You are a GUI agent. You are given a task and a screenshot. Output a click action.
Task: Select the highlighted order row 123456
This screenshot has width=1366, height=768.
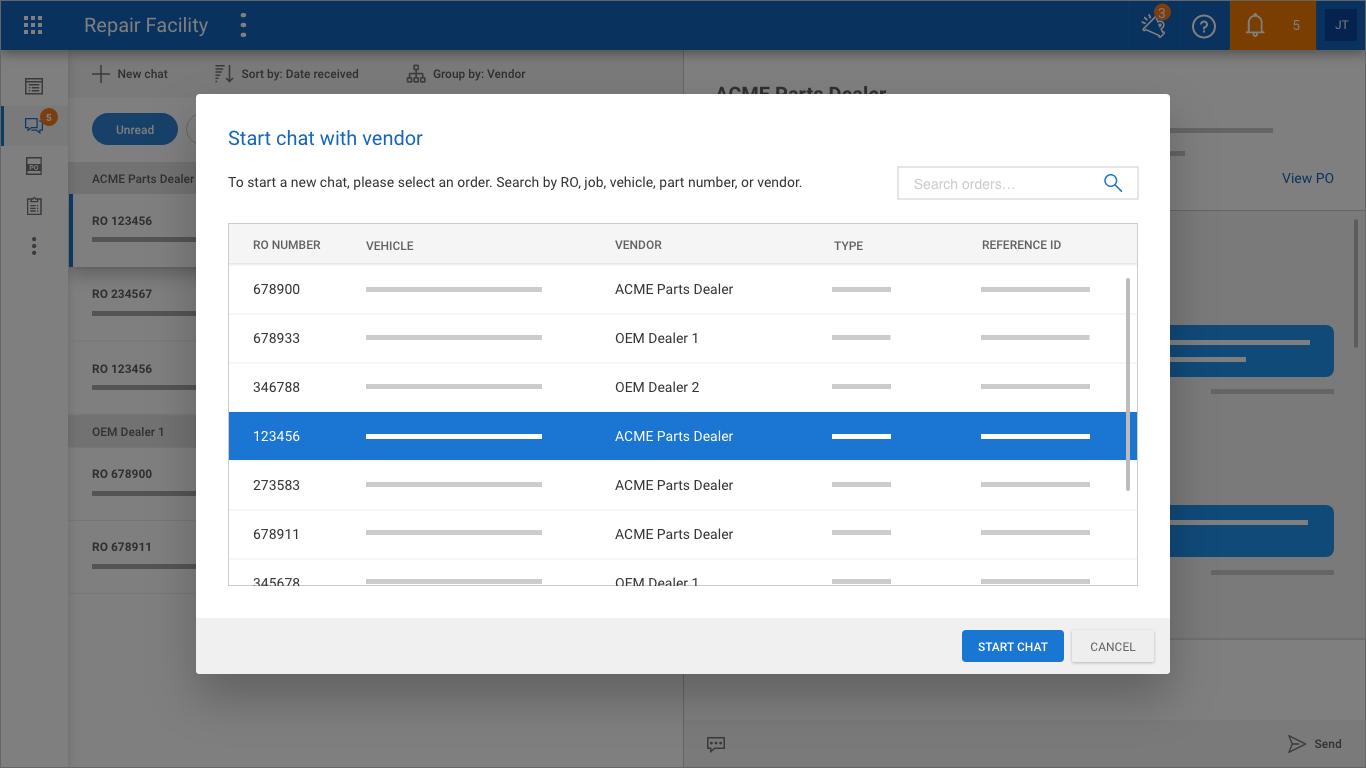point(683,436)
